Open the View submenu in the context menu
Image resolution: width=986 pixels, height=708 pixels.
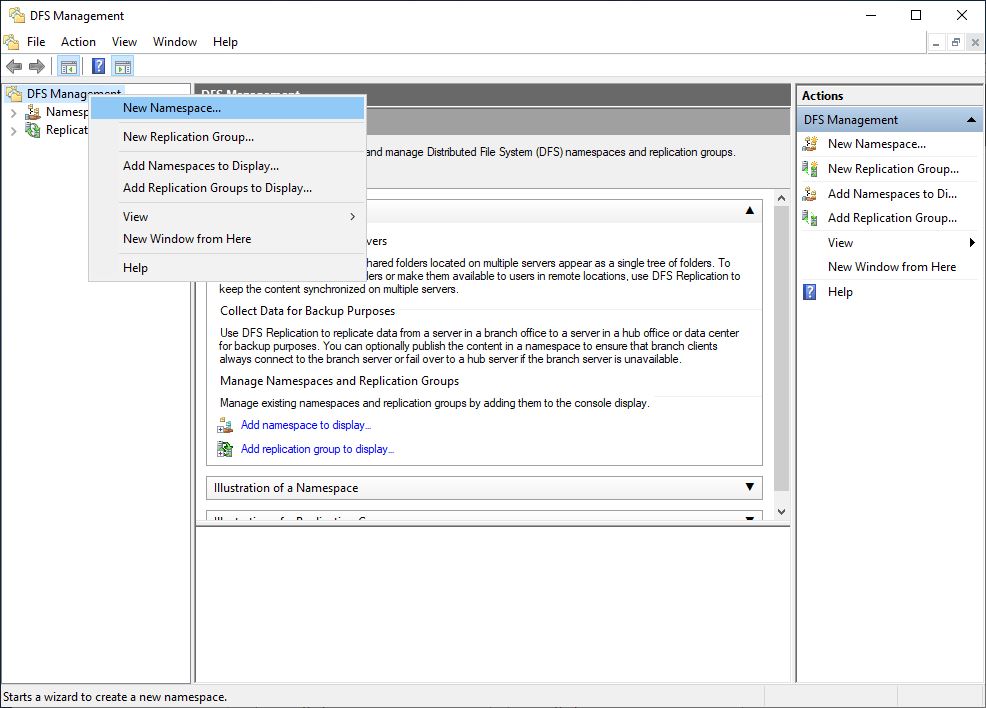[x=228, y=216]
